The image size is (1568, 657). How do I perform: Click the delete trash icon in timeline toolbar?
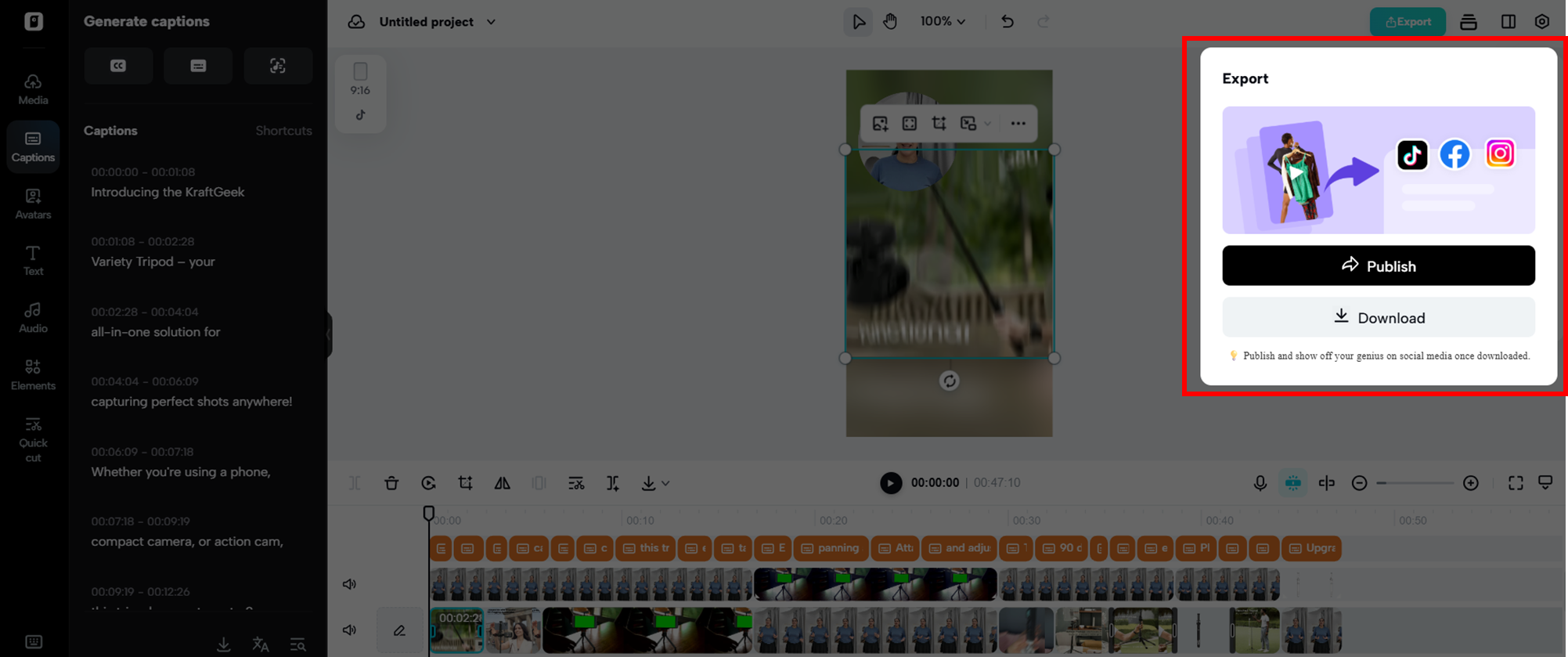(x=391, y=483)
